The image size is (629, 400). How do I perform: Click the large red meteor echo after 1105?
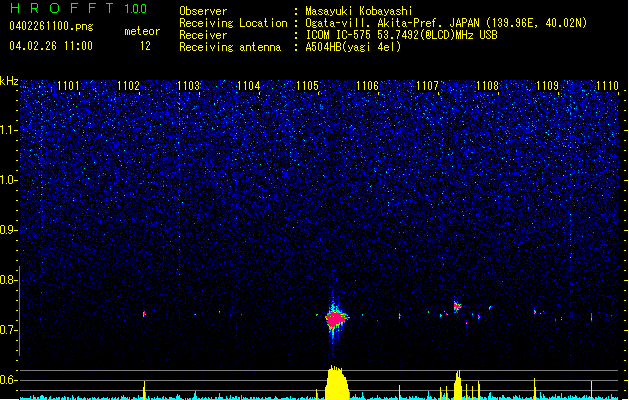coord(336,319)
